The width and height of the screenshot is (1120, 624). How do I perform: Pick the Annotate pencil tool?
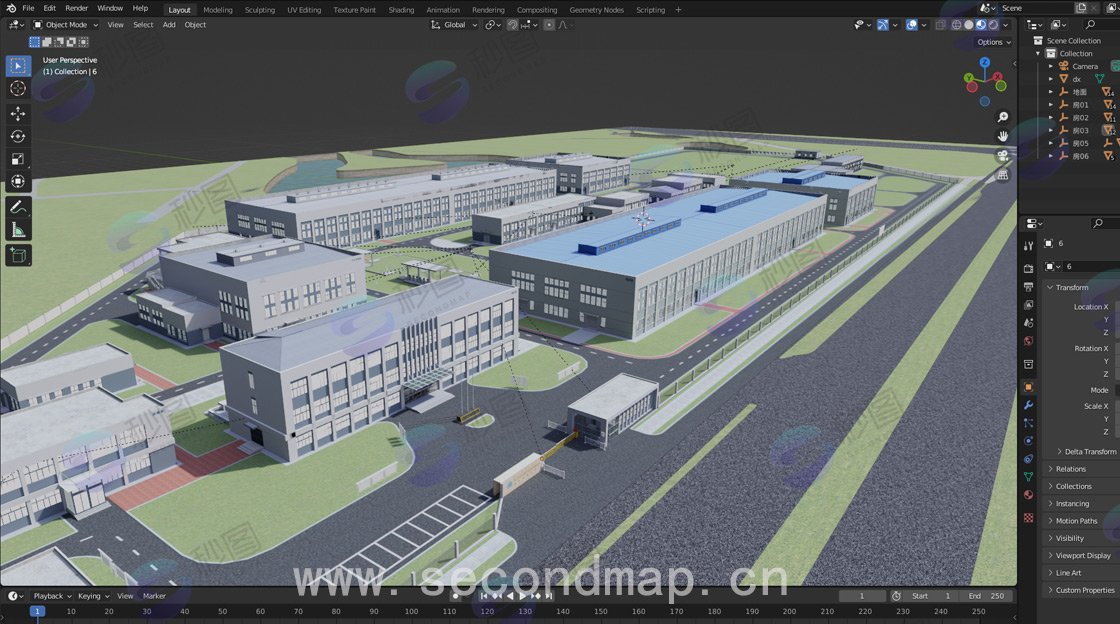click(18, 207)
